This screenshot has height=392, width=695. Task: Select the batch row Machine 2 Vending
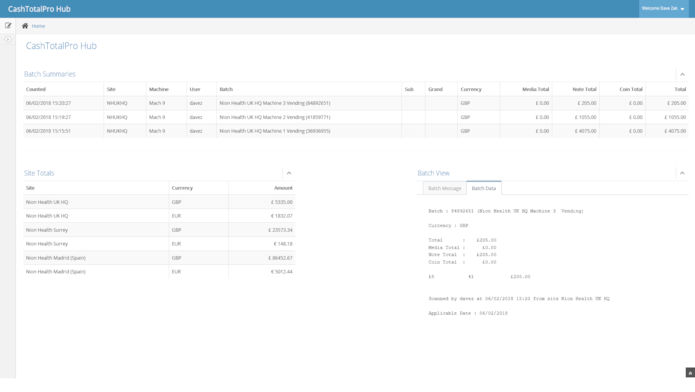[355, 117]
